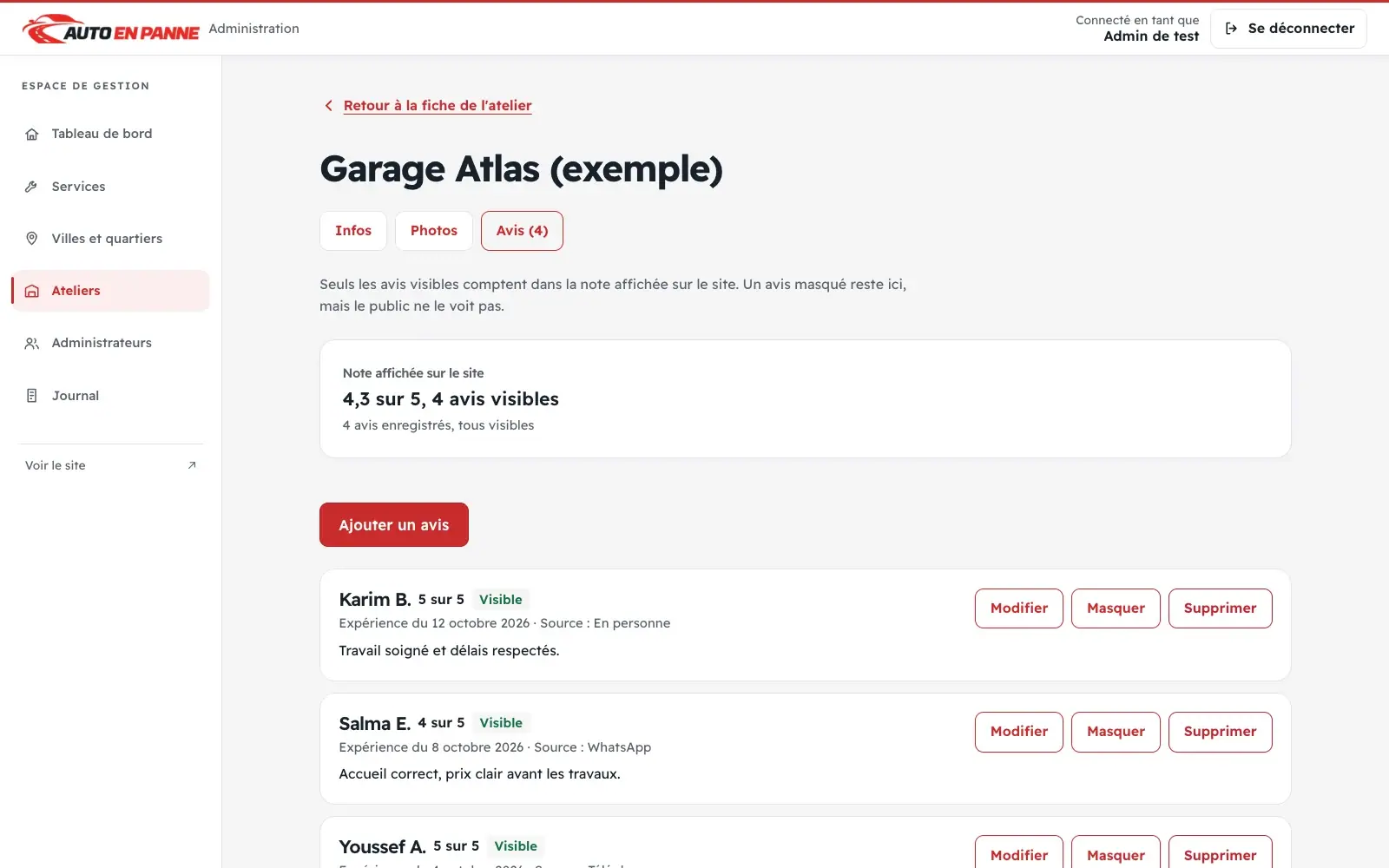The height and width of the screenshot is (868, 1389).
Task: Click "4,3 sur 5, 4 avis visibles" text
Action: pos(451,399)
